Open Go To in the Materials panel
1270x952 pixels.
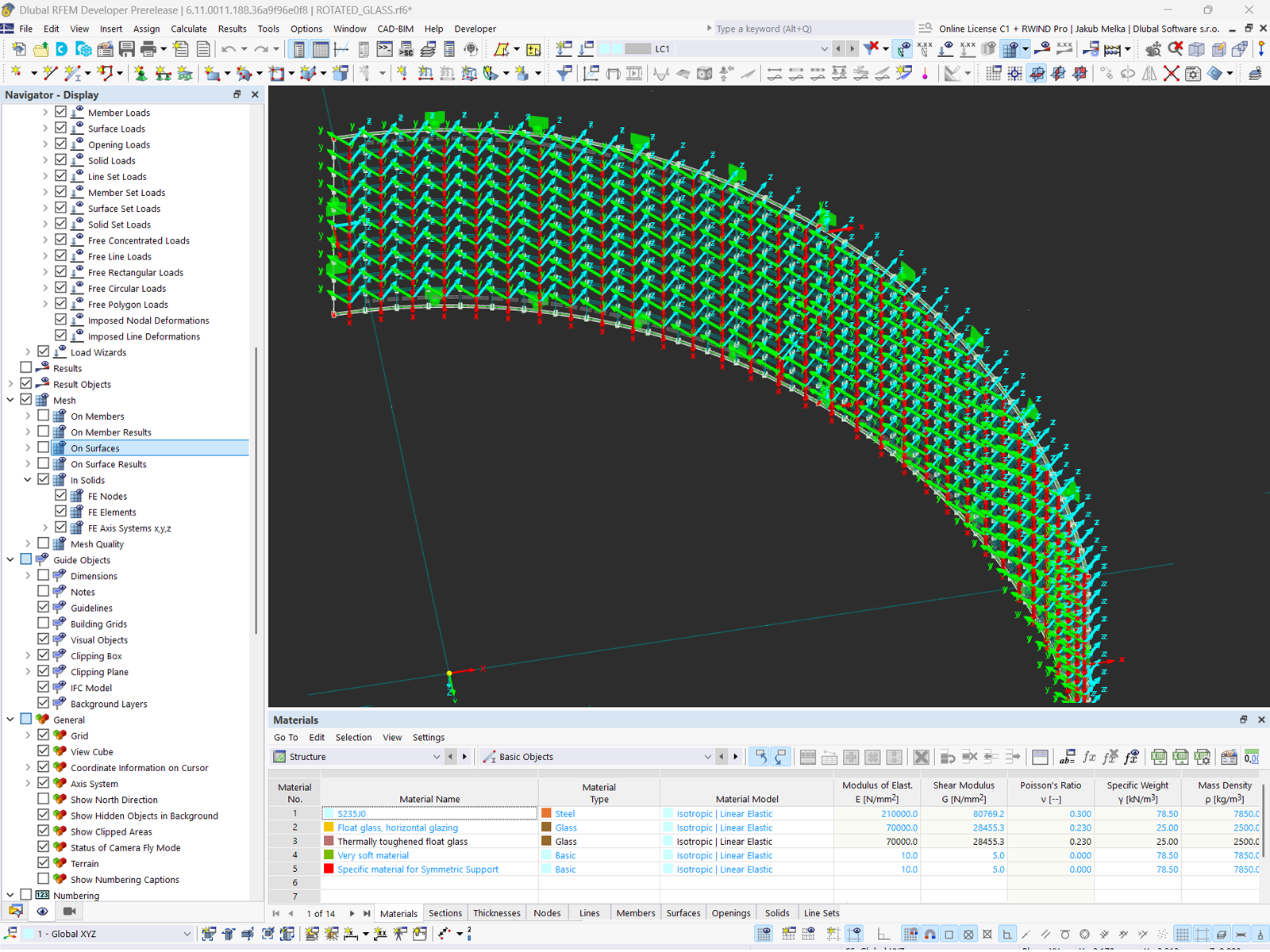[x=286, y=737]
